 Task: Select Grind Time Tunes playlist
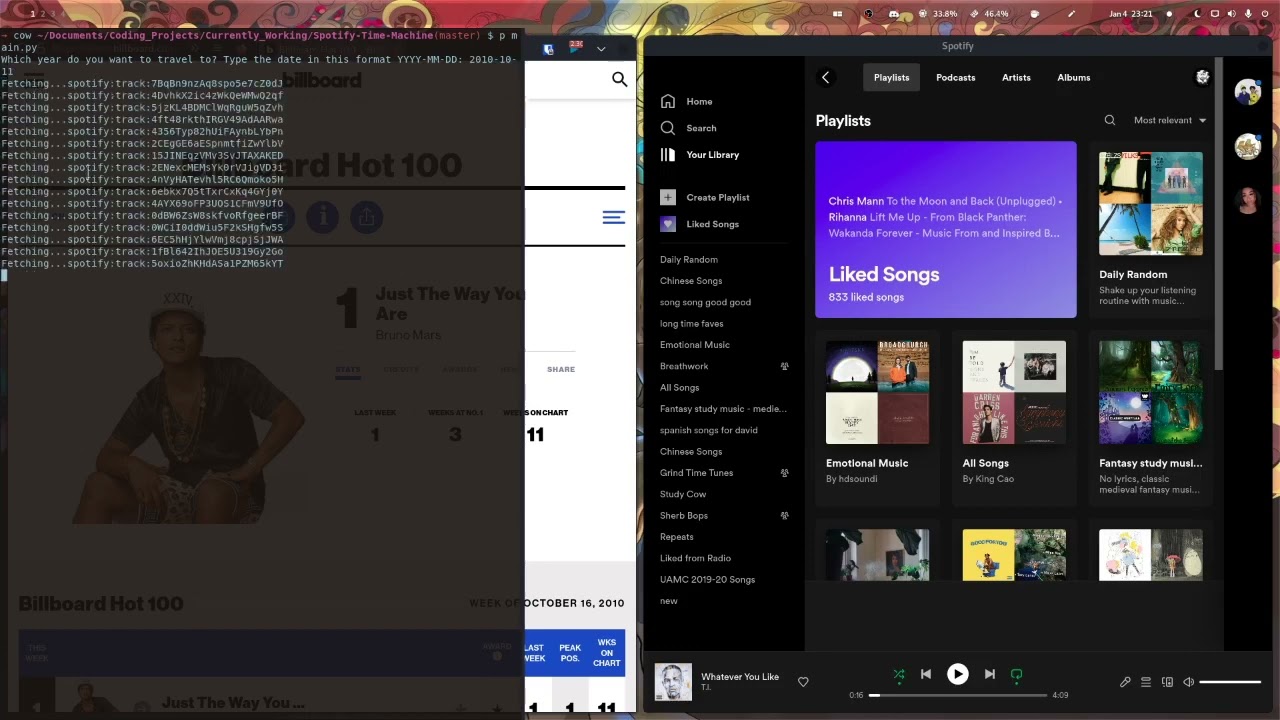click(696, 473)
